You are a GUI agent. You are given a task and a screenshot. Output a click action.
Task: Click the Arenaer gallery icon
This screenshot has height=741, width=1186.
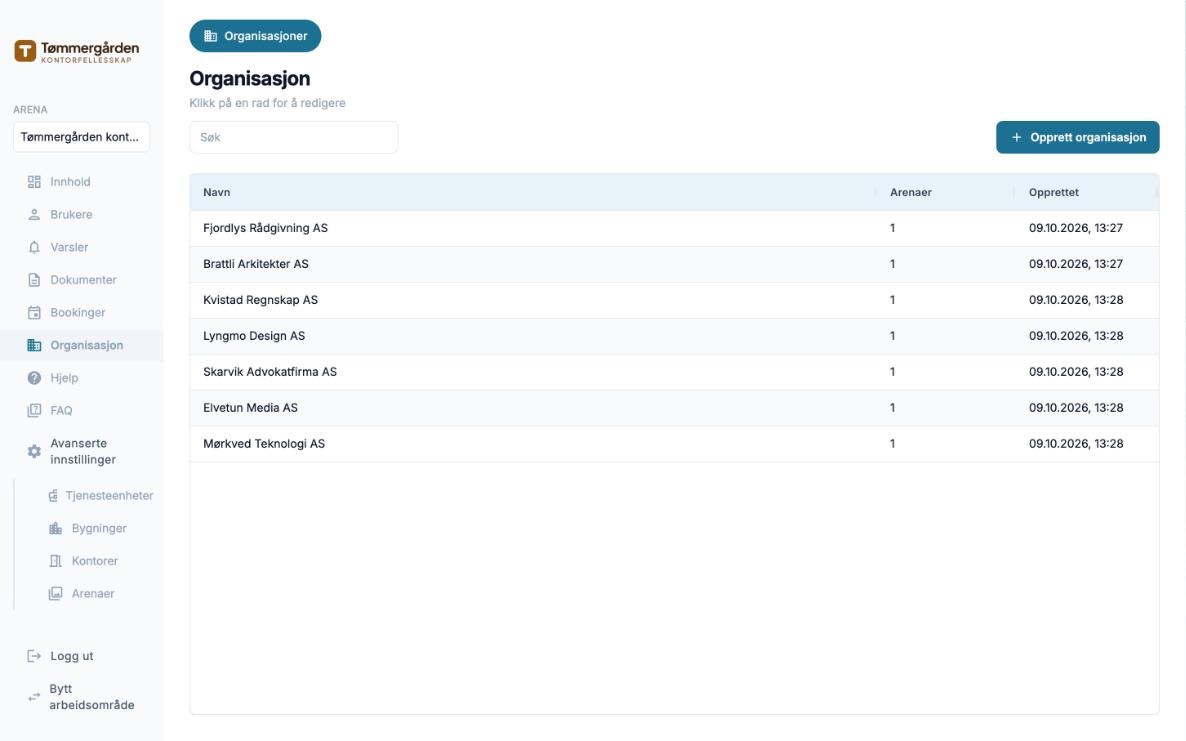[x=55, y=594]
